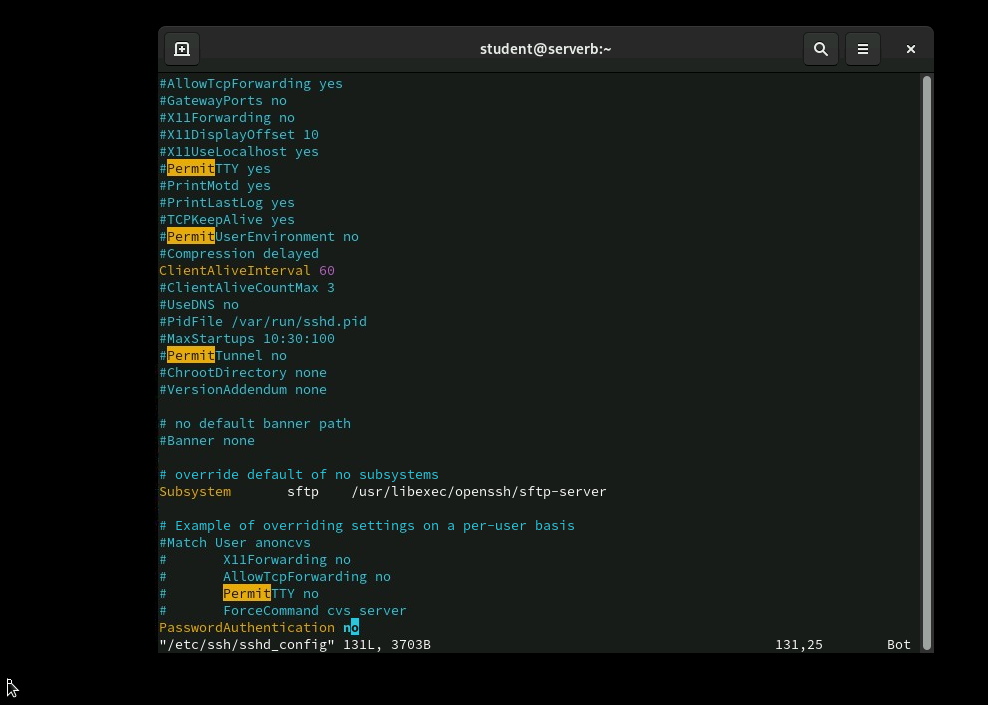Click the highlighted Permit in #PermitTTY line
Image resolution: width=988 pixels, height=705 pixels.
189,168
